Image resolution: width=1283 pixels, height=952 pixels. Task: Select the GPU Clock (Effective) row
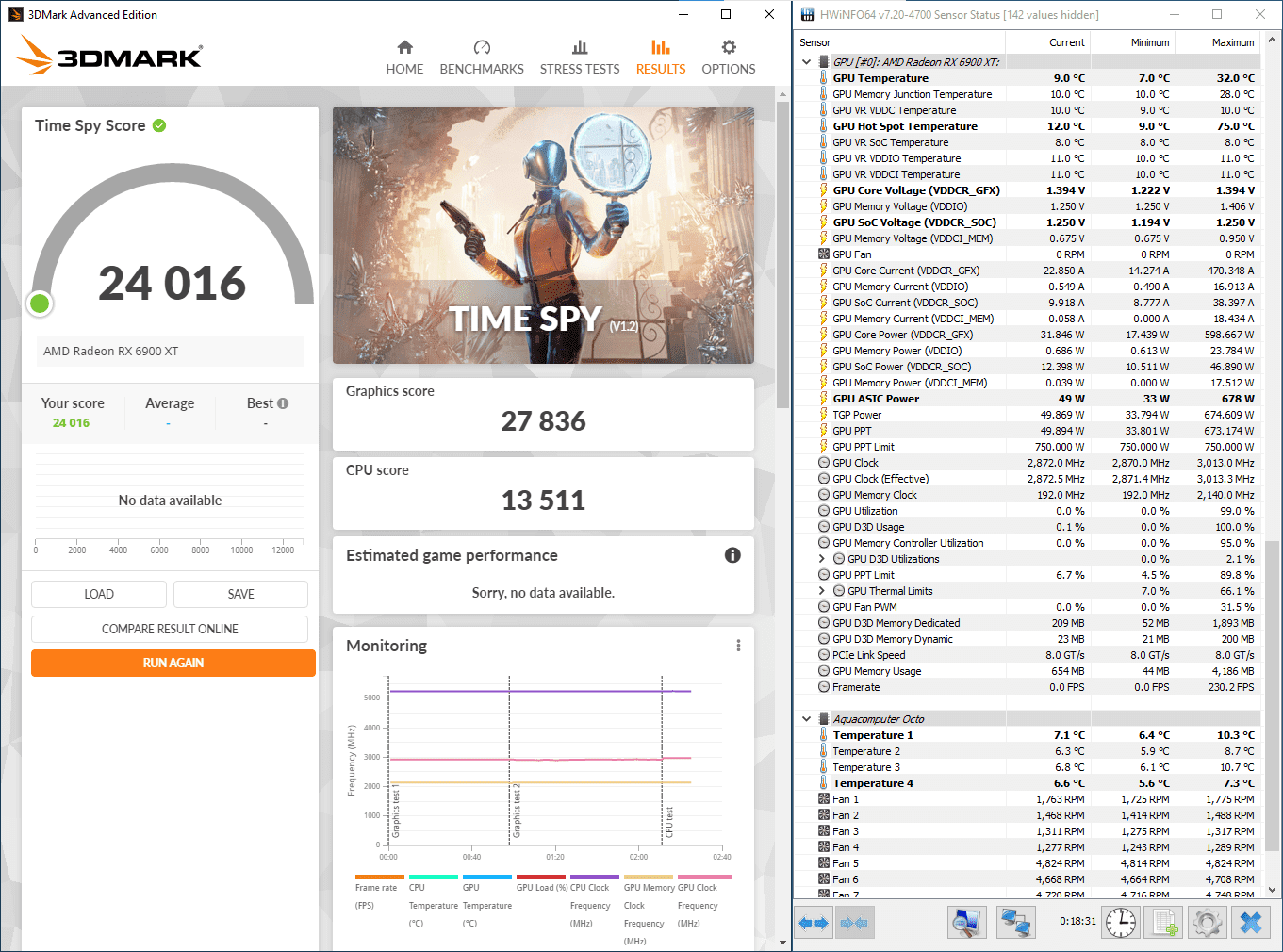point(1028,479)
